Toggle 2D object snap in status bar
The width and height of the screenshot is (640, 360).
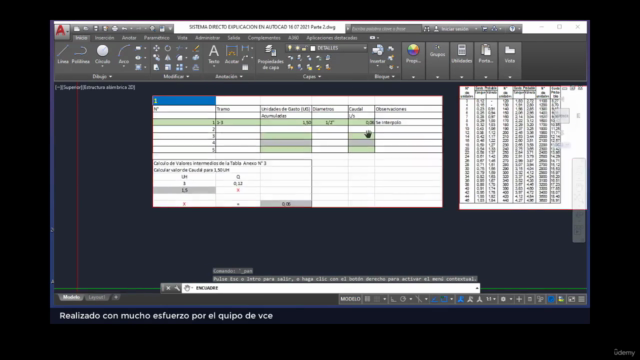click(x=444, y=299)
